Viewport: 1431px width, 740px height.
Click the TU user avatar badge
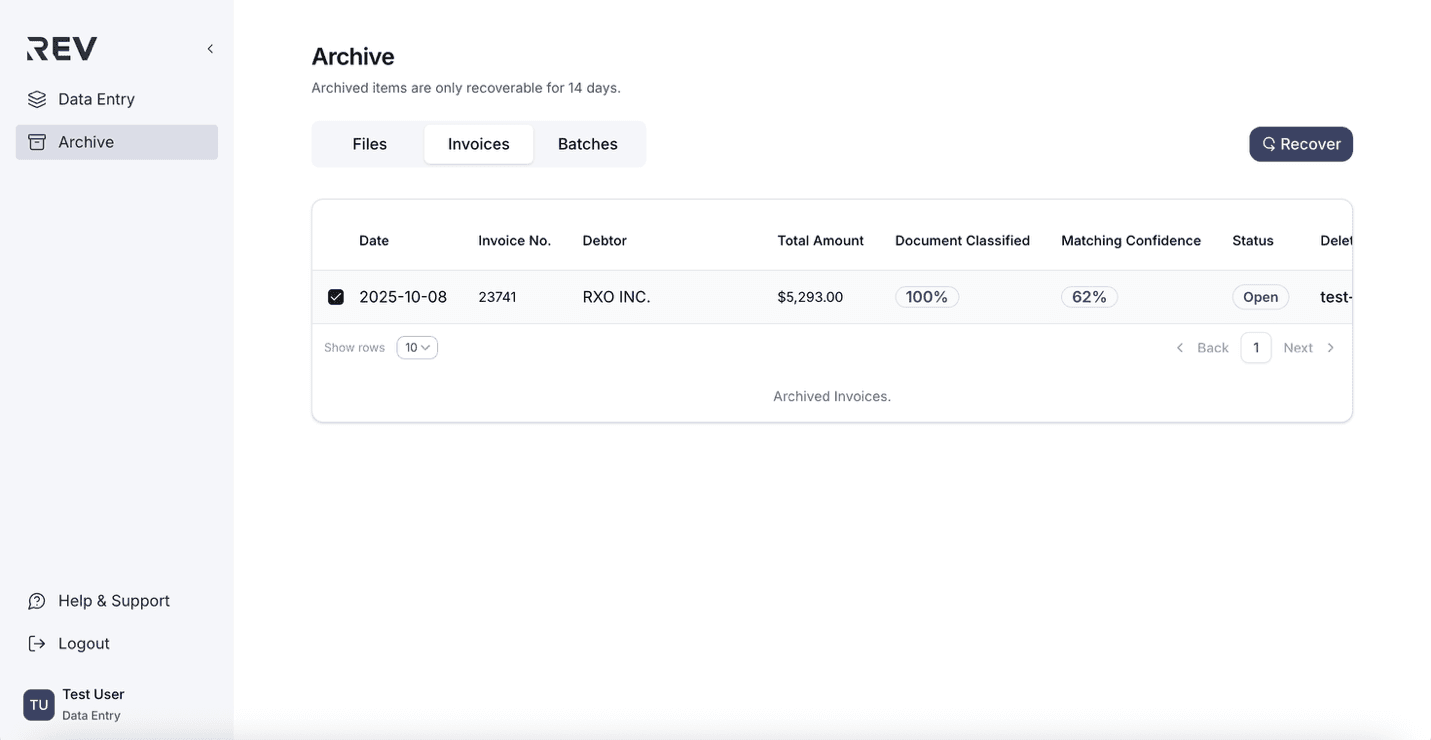coord(38,704)
